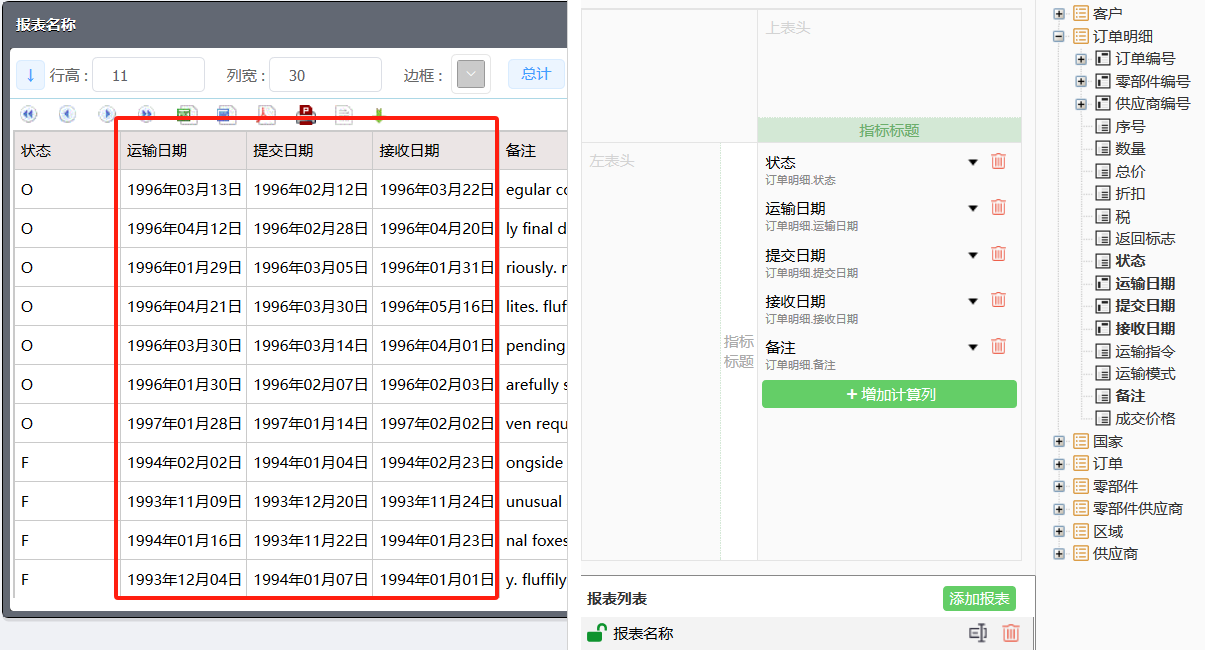
Task: Collapse the 订单明细 tree node
Action: [1059, 36]
